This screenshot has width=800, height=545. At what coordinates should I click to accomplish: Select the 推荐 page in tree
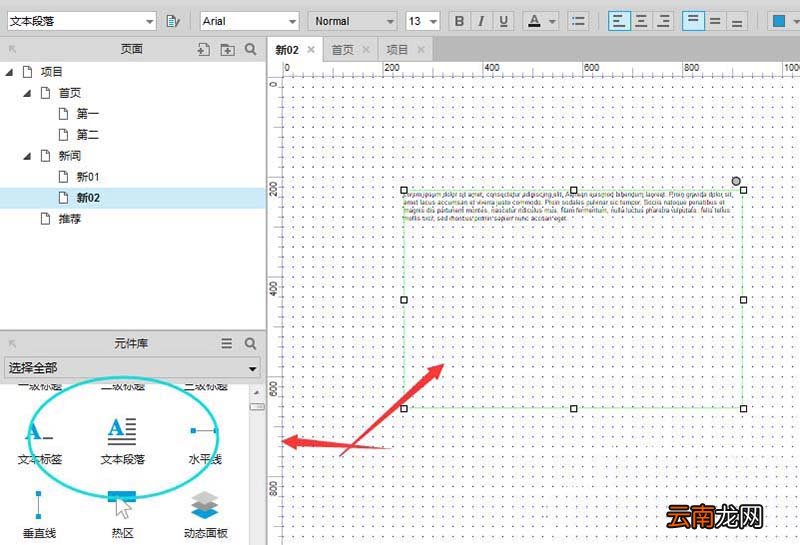(69, 219)
